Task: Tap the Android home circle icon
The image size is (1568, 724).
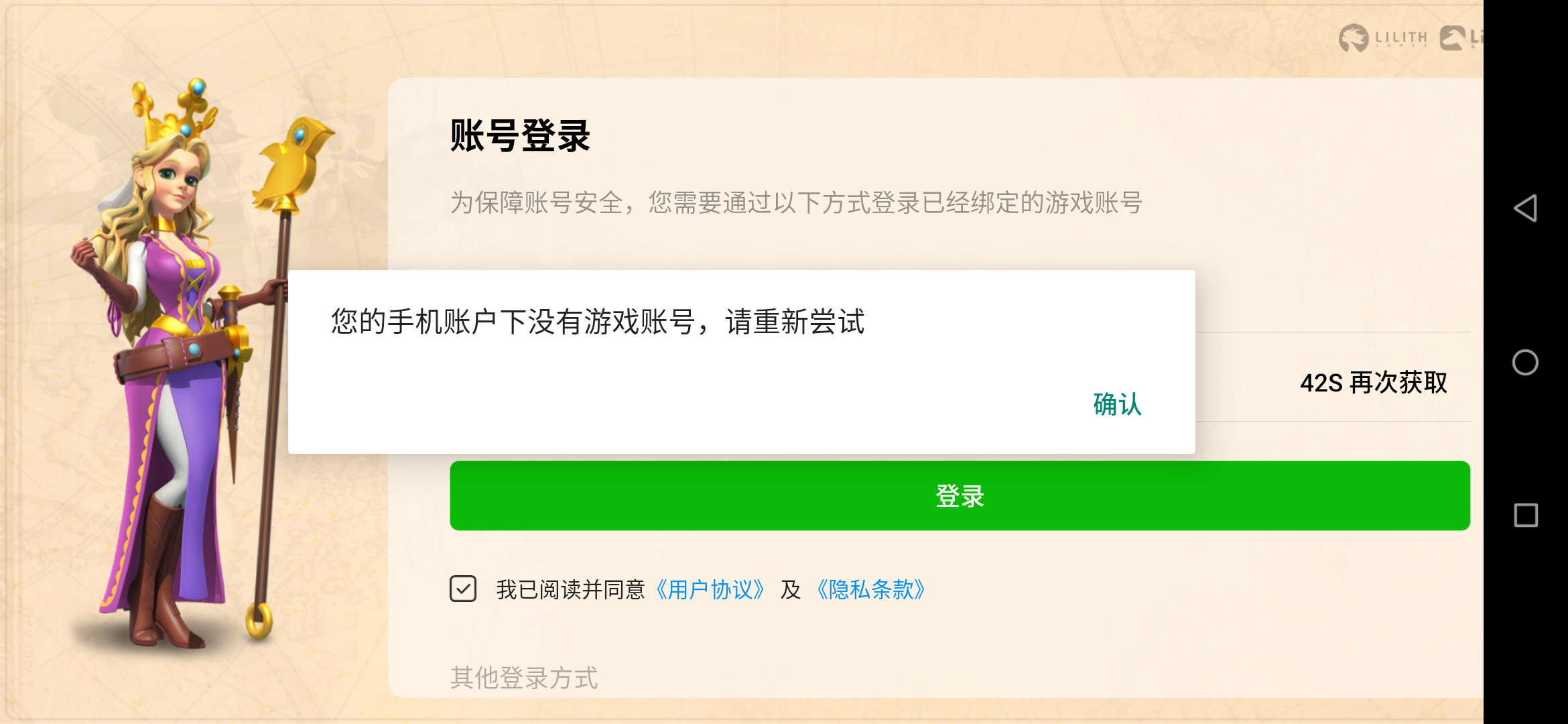Action: tap(1525, 363)
